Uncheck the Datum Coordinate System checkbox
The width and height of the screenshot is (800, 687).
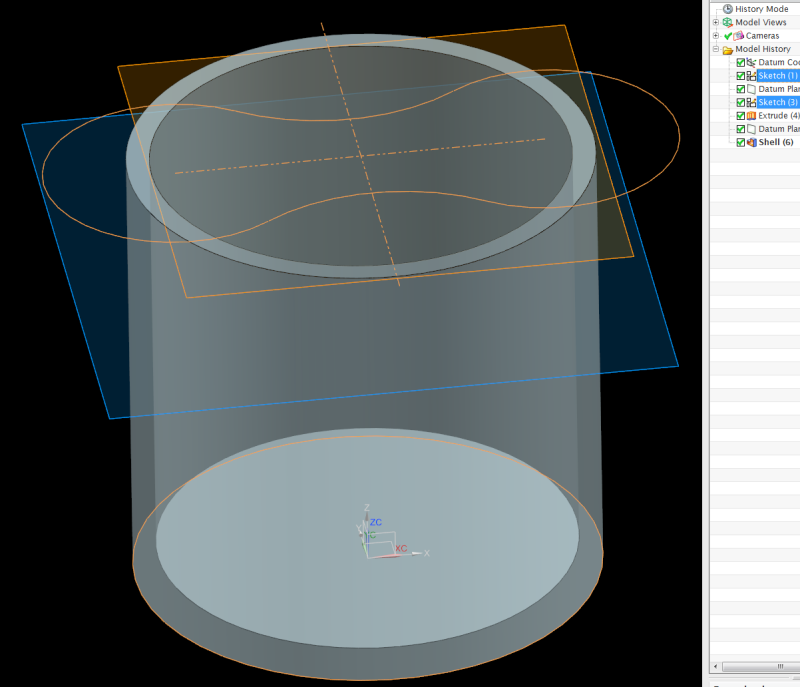coord(741,62)
